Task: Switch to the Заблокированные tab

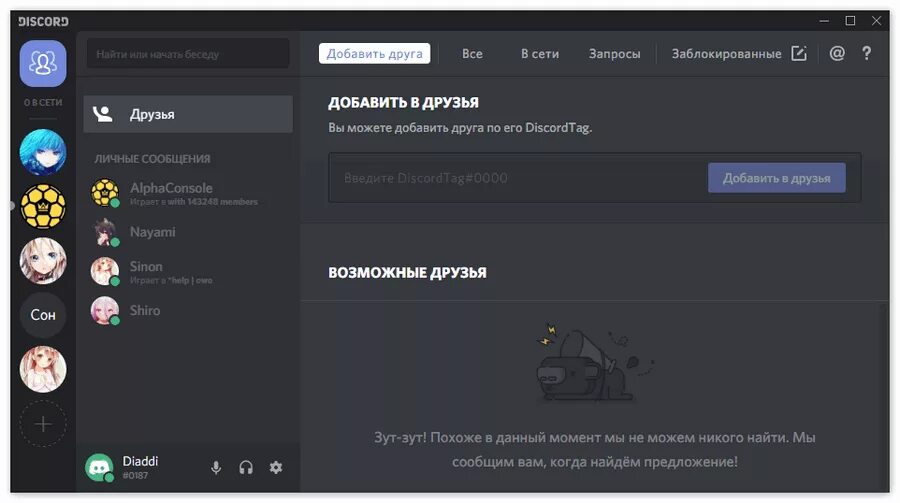Action: pyautogui.click(x=726, y=53)
